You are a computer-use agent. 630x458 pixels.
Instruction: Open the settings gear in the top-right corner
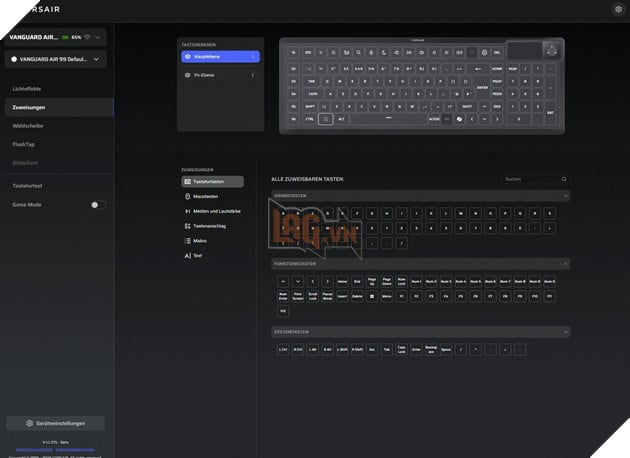tap(617, 9)
